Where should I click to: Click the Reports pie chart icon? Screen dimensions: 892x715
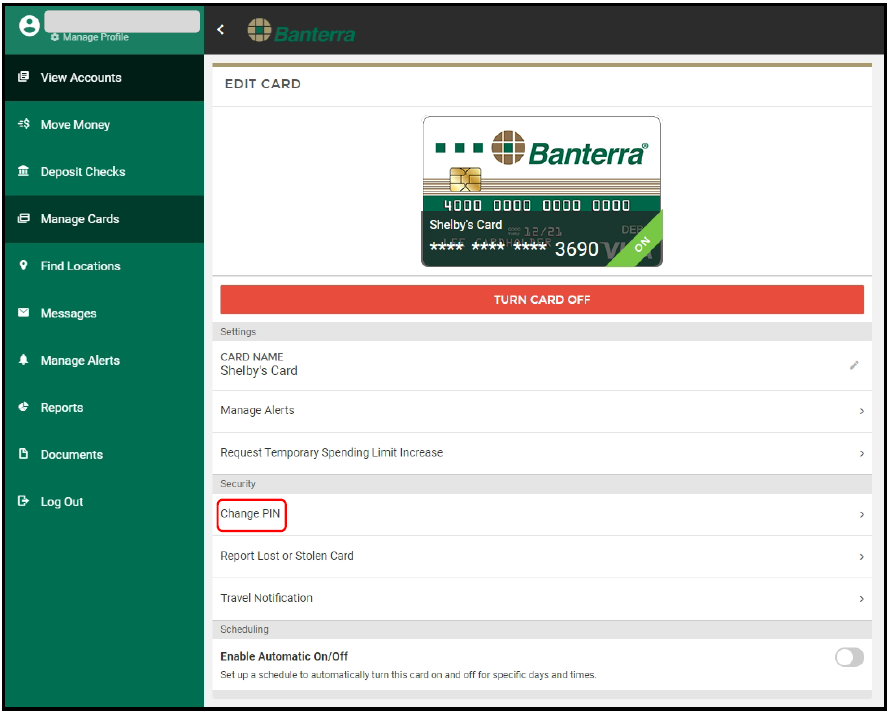click(x=24, y=407)
